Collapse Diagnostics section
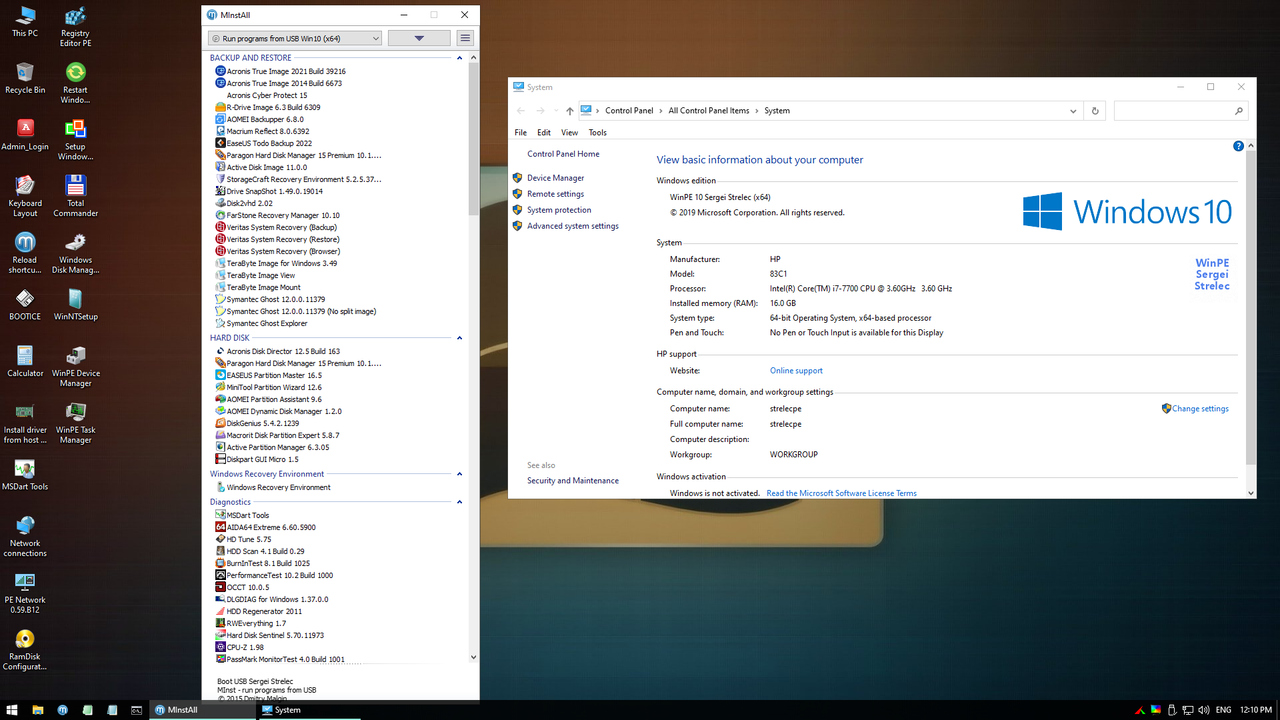 pos(460,502)
